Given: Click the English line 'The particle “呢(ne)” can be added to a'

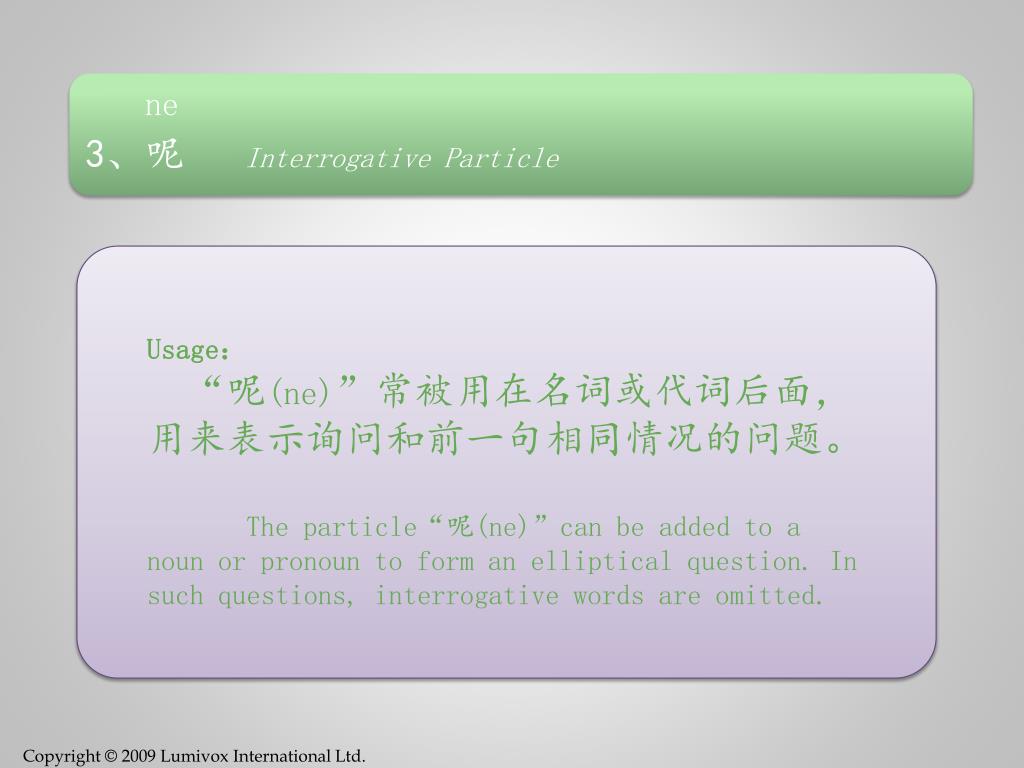Looking at the screenshot, I should (x=523, y=527).
